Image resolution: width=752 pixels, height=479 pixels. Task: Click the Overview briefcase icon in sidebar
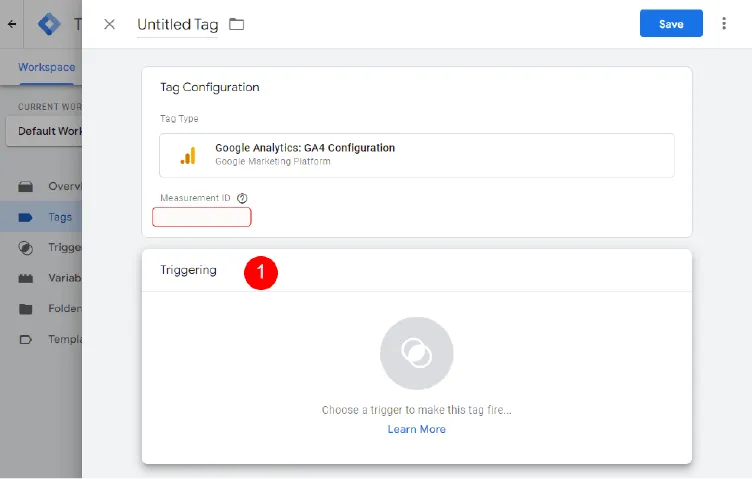coord(26,186)
